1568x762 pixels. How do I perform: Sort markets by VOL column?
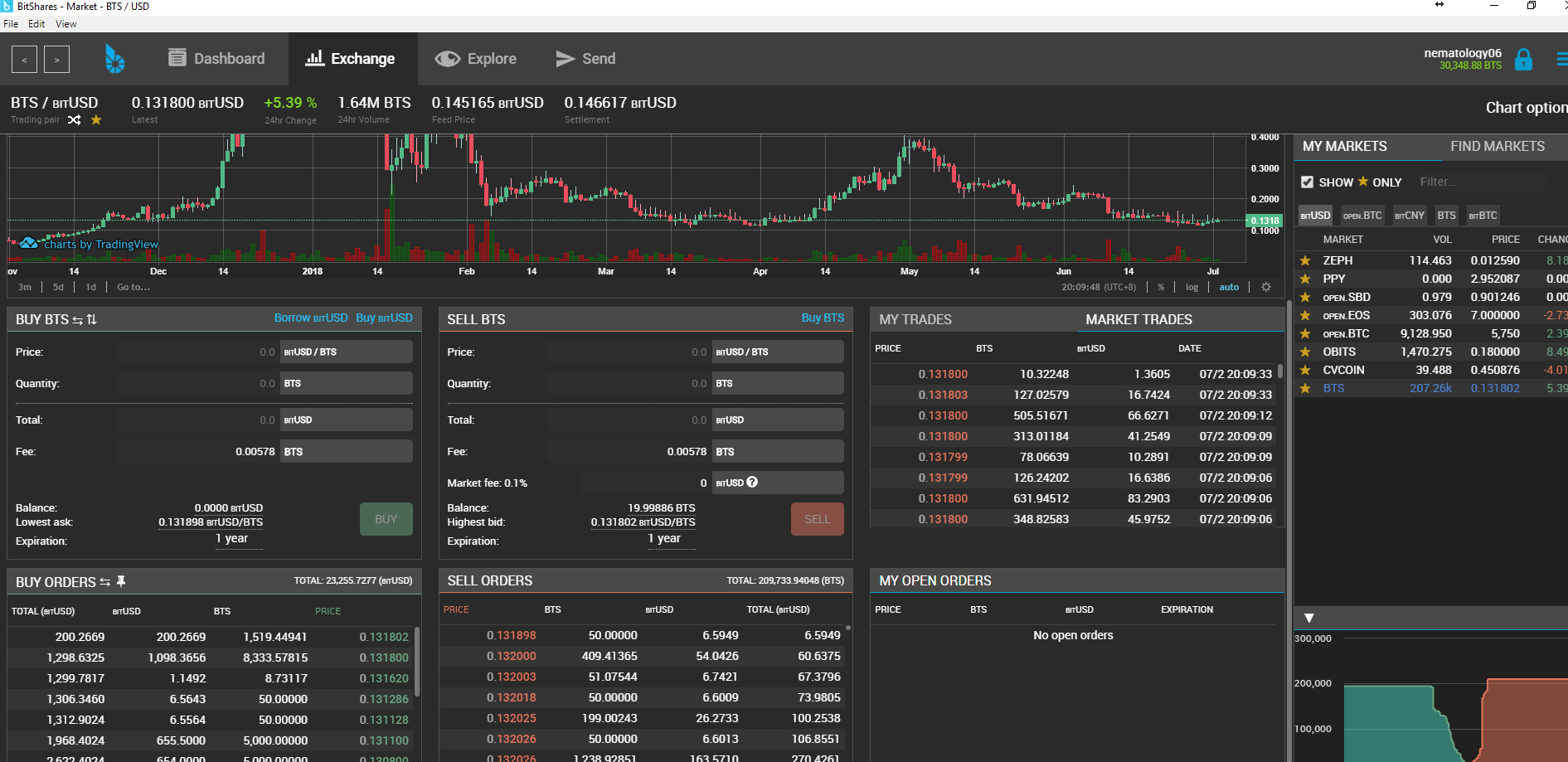pos(1442,240)
